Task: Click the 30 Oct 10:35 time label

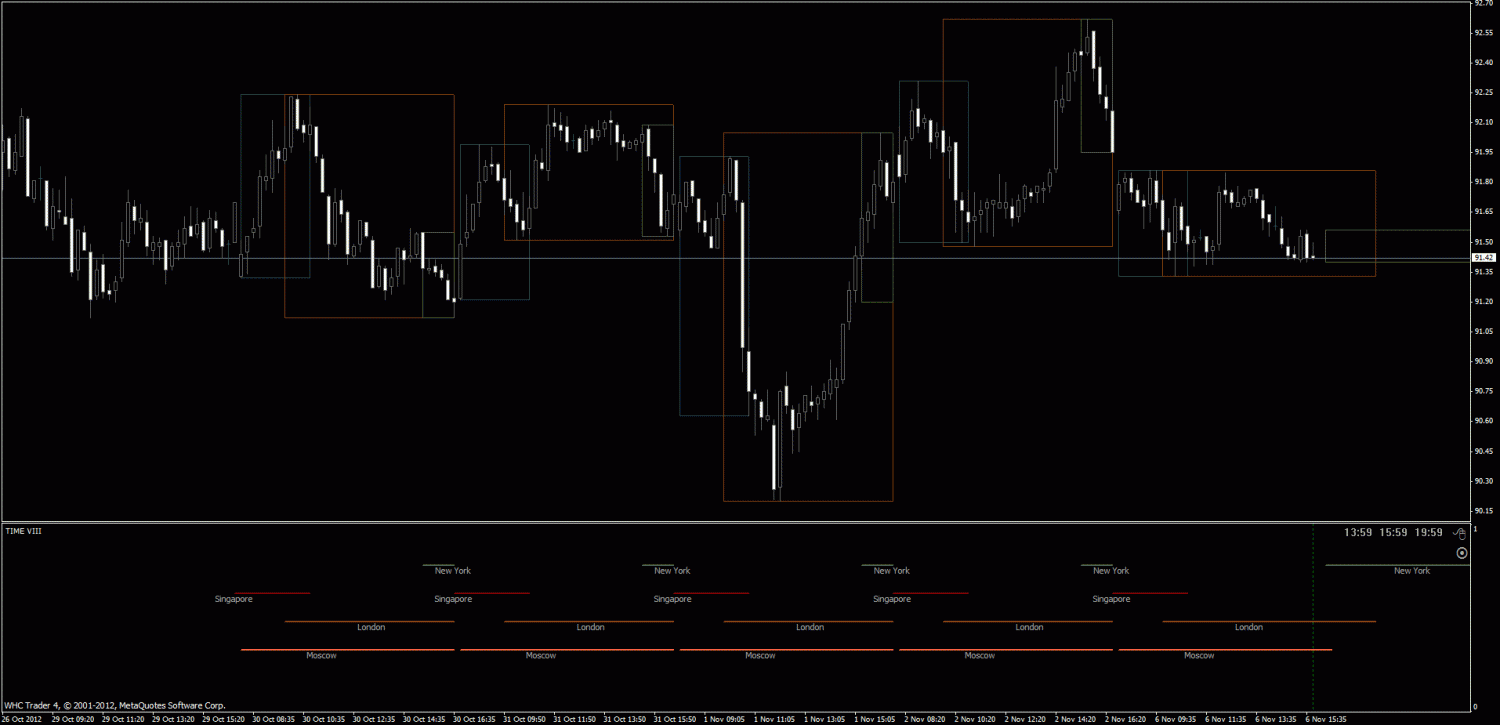Action: click(x=323, y=719)
